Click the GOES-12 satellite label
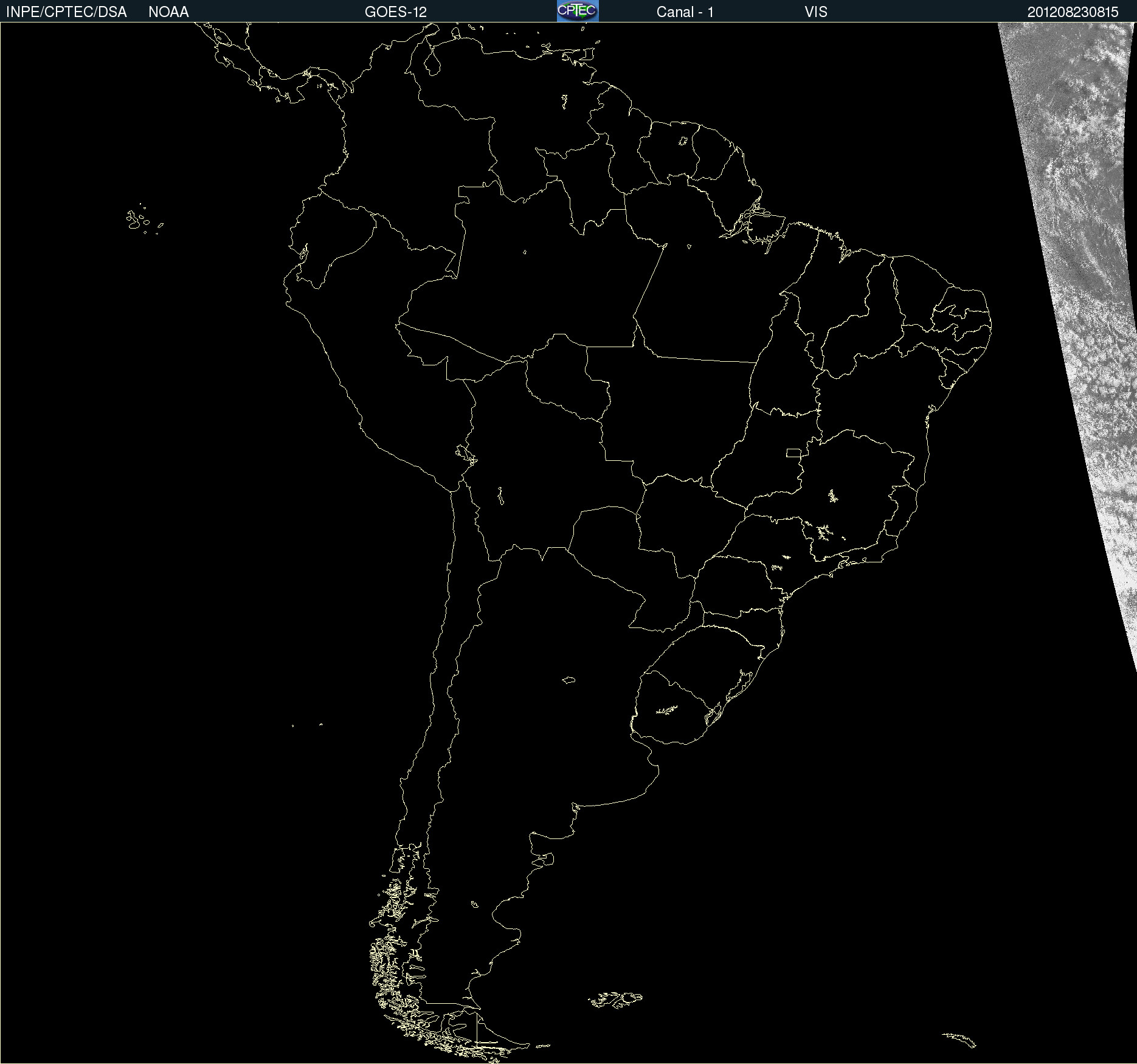Viewport: 1137px width, 1064px height. 396,12
